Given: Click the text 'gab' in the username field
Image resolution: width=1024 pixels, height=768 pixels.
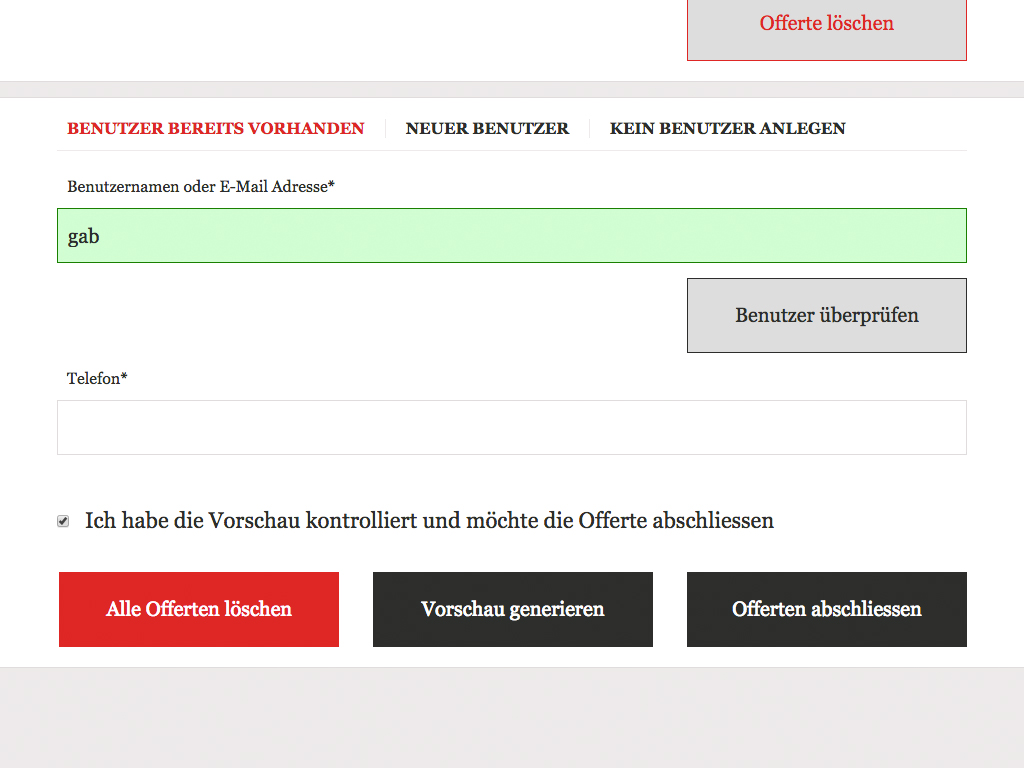Looking at the screenshot, I should (83, 235).
